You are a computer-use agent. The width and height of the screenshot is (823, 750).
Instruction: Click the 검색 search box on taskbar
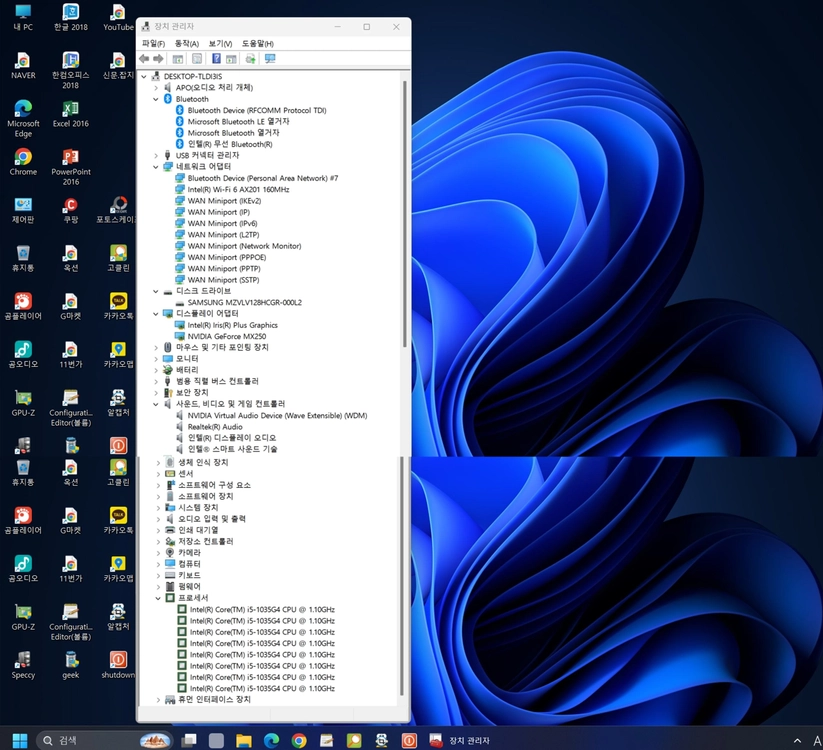click(104, 741)
